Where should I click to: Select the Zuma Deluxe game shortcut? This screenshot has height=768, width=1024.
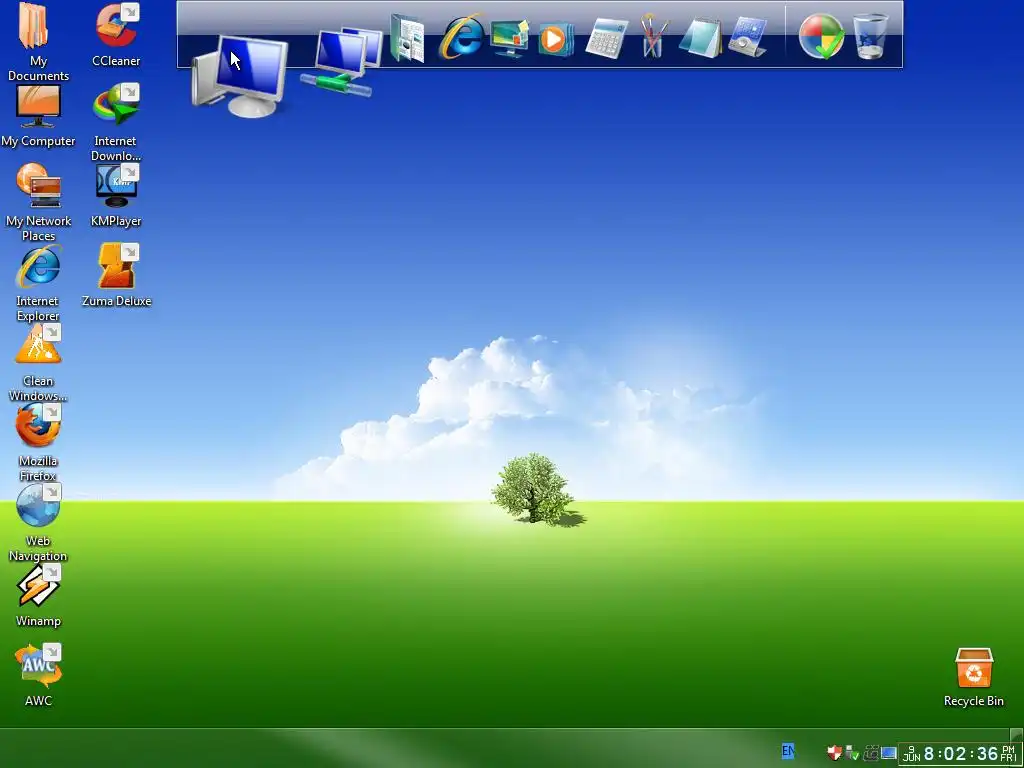tap(116, 266)
